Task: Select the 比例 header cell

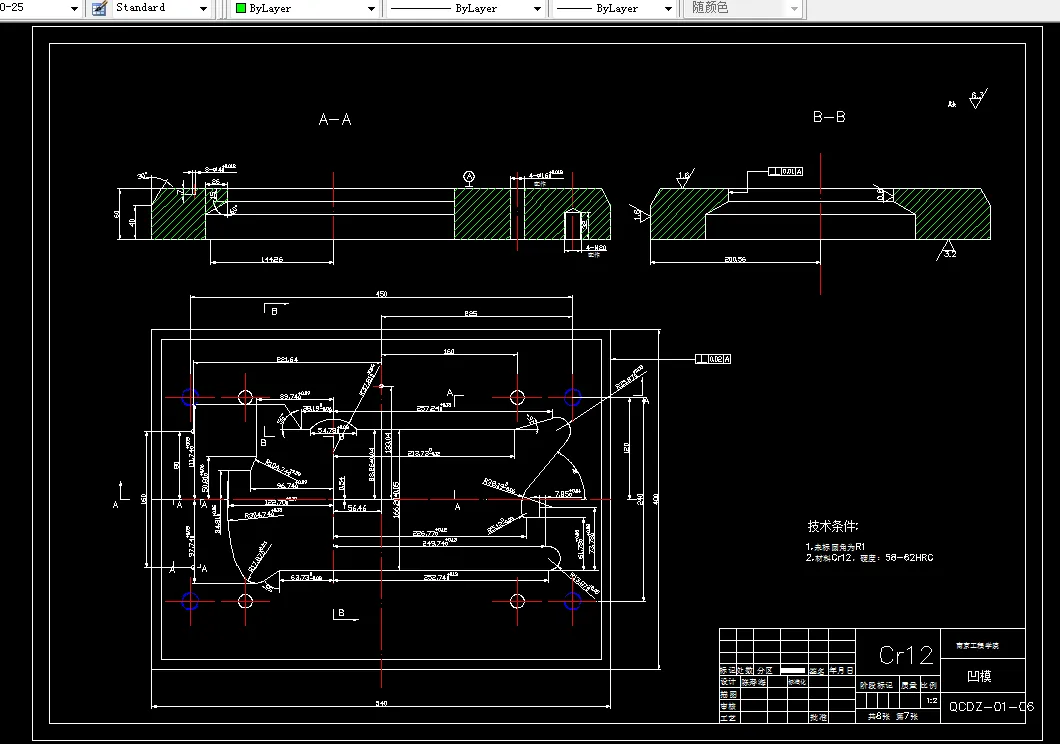Action: pos(930,685)
